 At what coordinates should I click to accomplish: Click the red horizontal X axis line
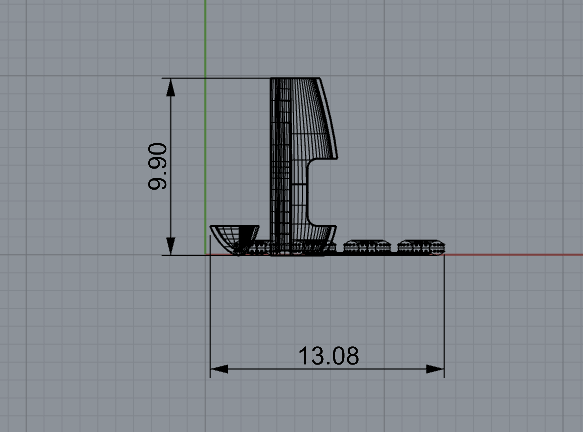[513, 255]
